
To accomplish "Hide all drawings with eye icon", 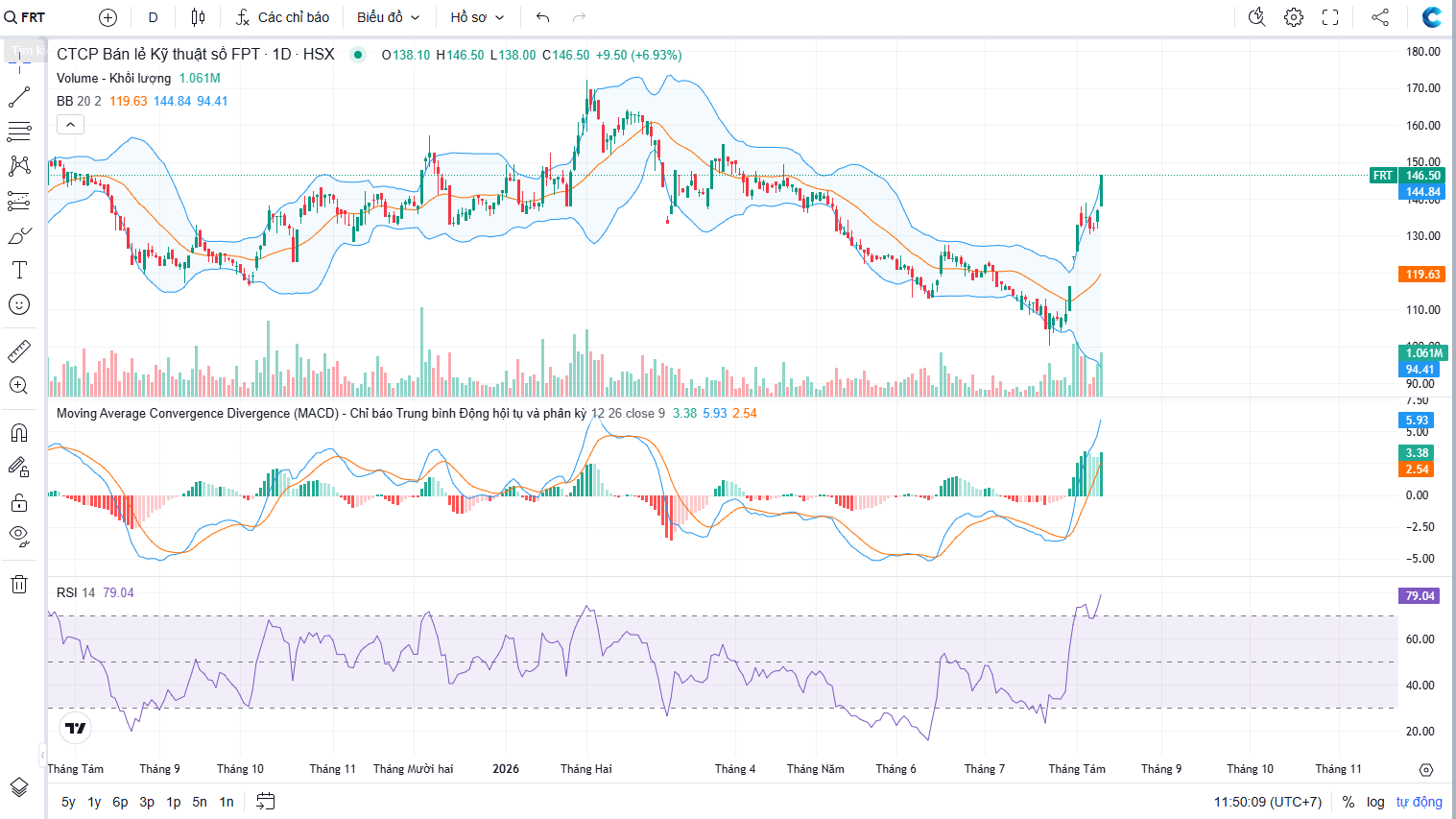I will click(x=19, y=537).
